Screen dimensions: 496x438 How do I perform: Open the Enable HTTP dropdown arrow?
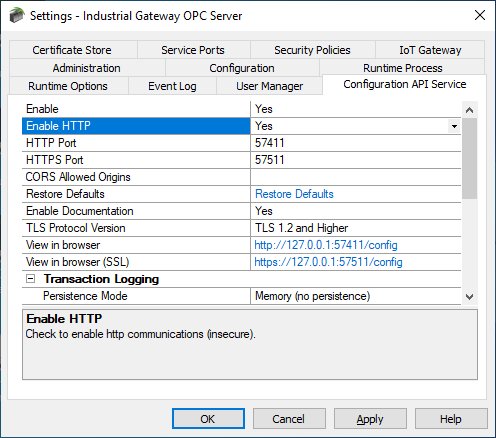click(x=454, y=126)
